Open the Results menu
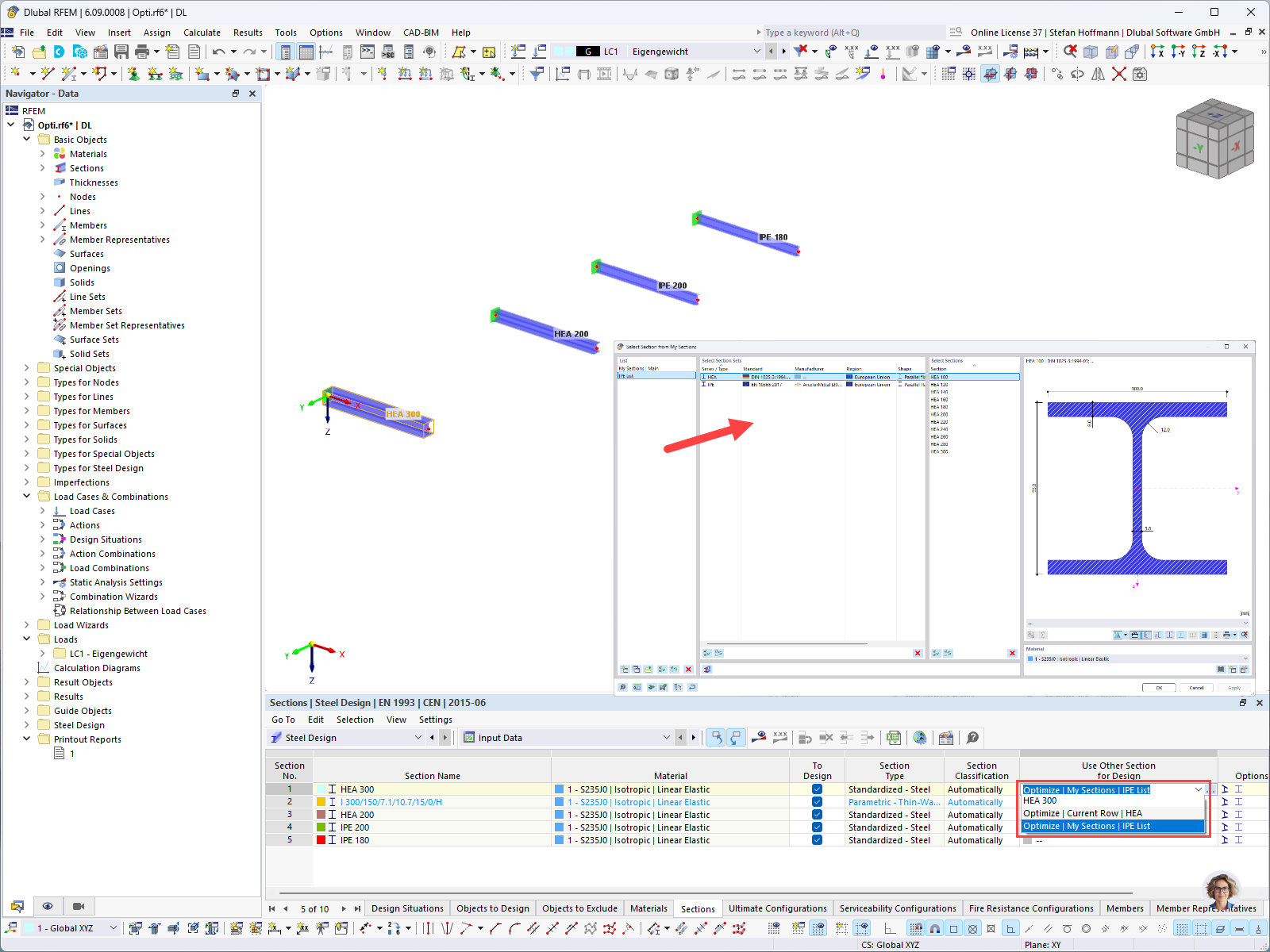1270x952 pixels. tap(248, 33)
